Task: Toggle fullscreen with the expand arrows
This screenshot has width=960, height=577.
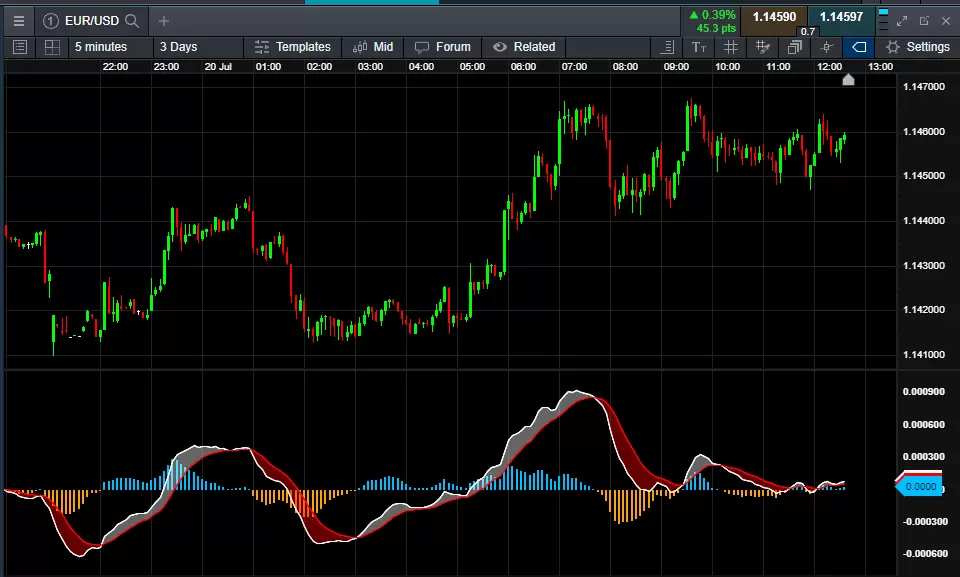Action: (901, 19)
